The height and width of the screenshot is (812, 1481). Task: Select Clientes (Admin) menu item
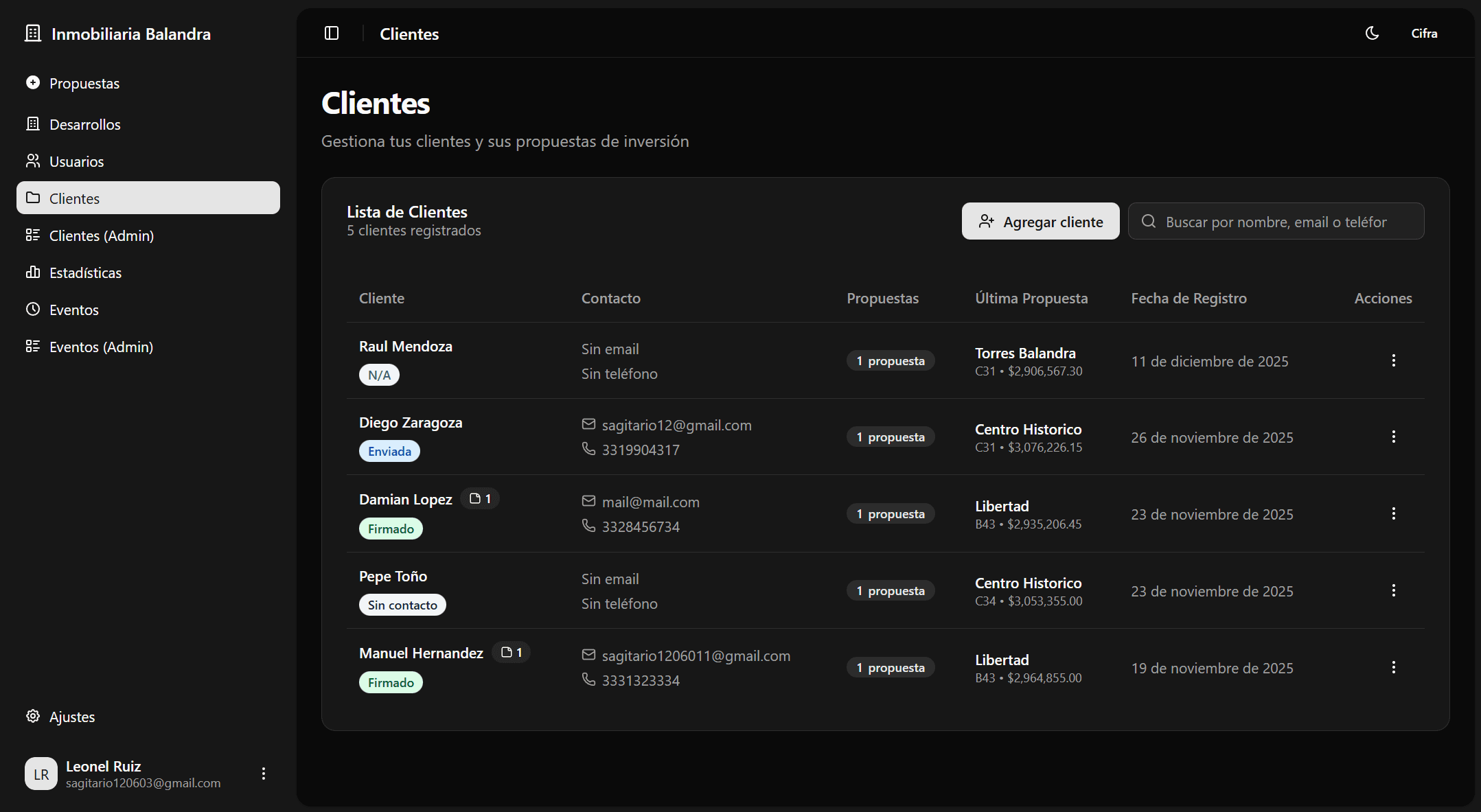coord(102,236)
